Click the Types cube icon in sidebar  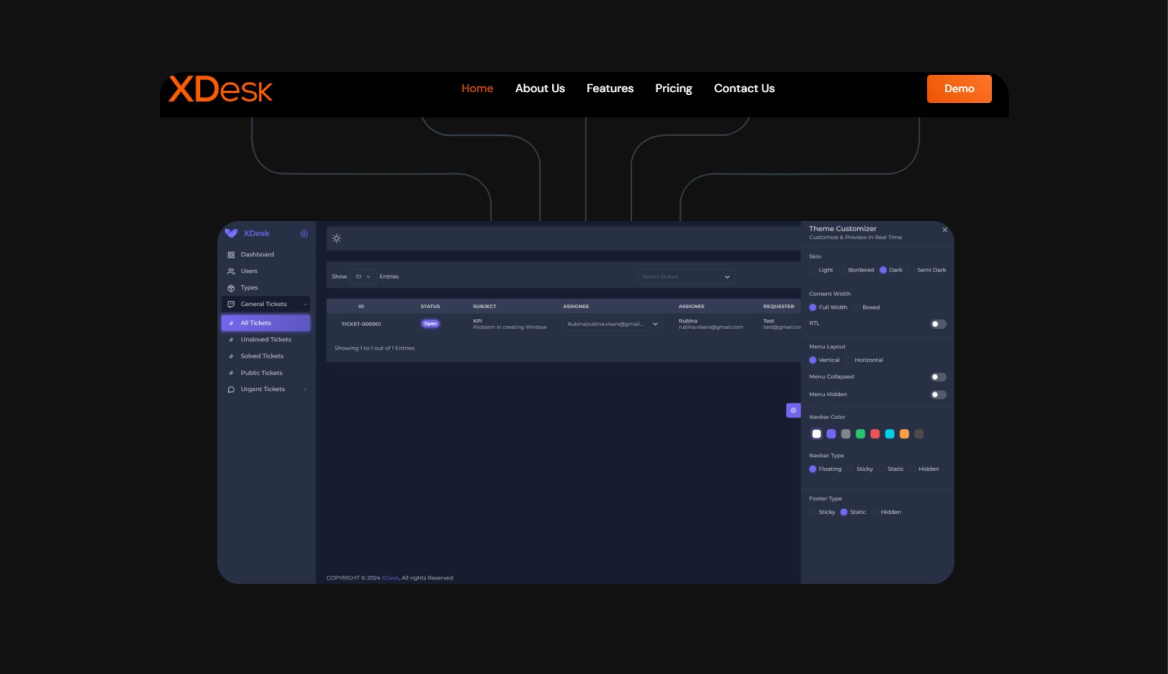point(231,288)
